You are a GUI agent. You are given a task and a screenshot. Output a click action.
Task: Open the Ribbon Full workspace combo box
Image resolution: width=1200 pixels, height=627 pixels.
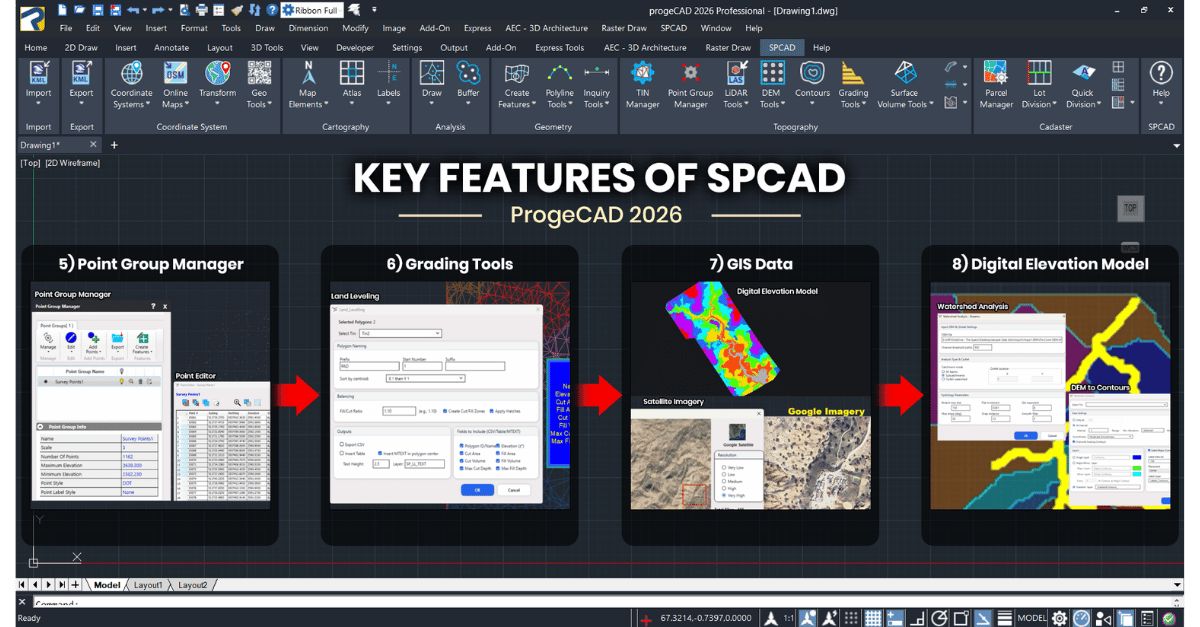311,10
